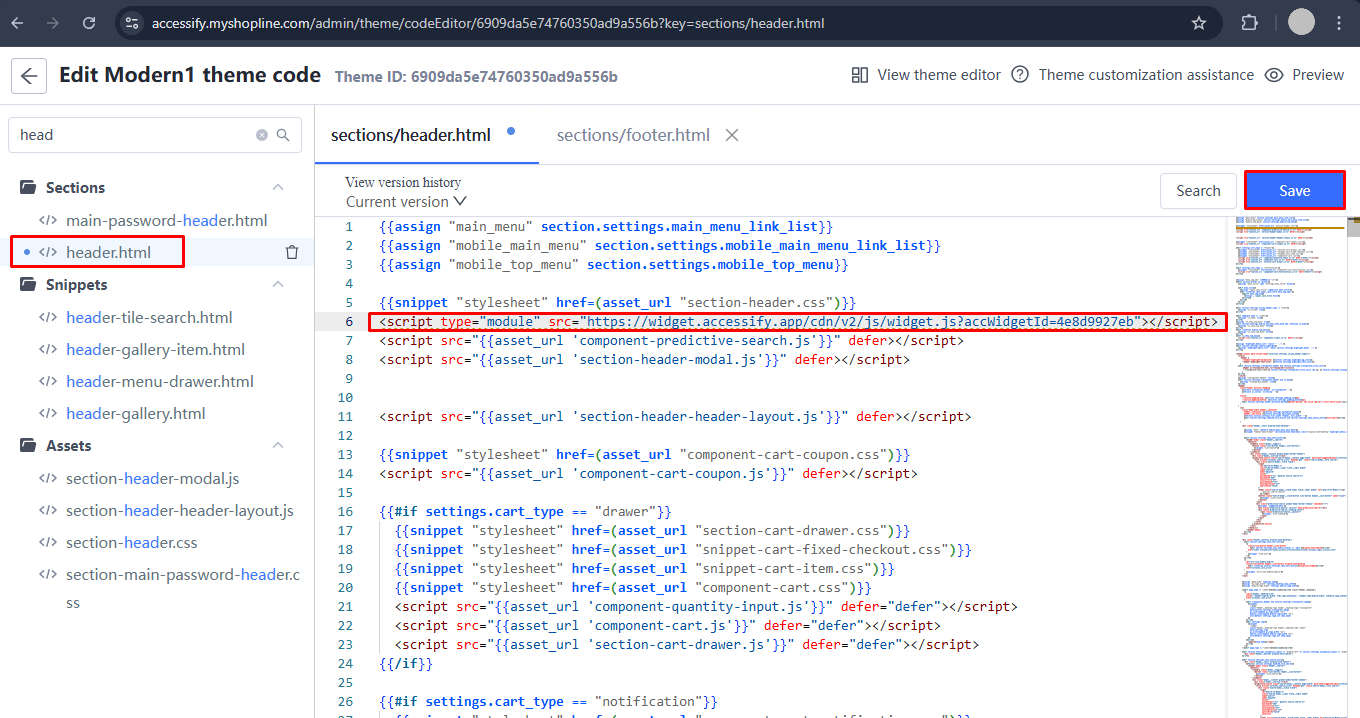Open the View version history link

[x=403, y=182]
